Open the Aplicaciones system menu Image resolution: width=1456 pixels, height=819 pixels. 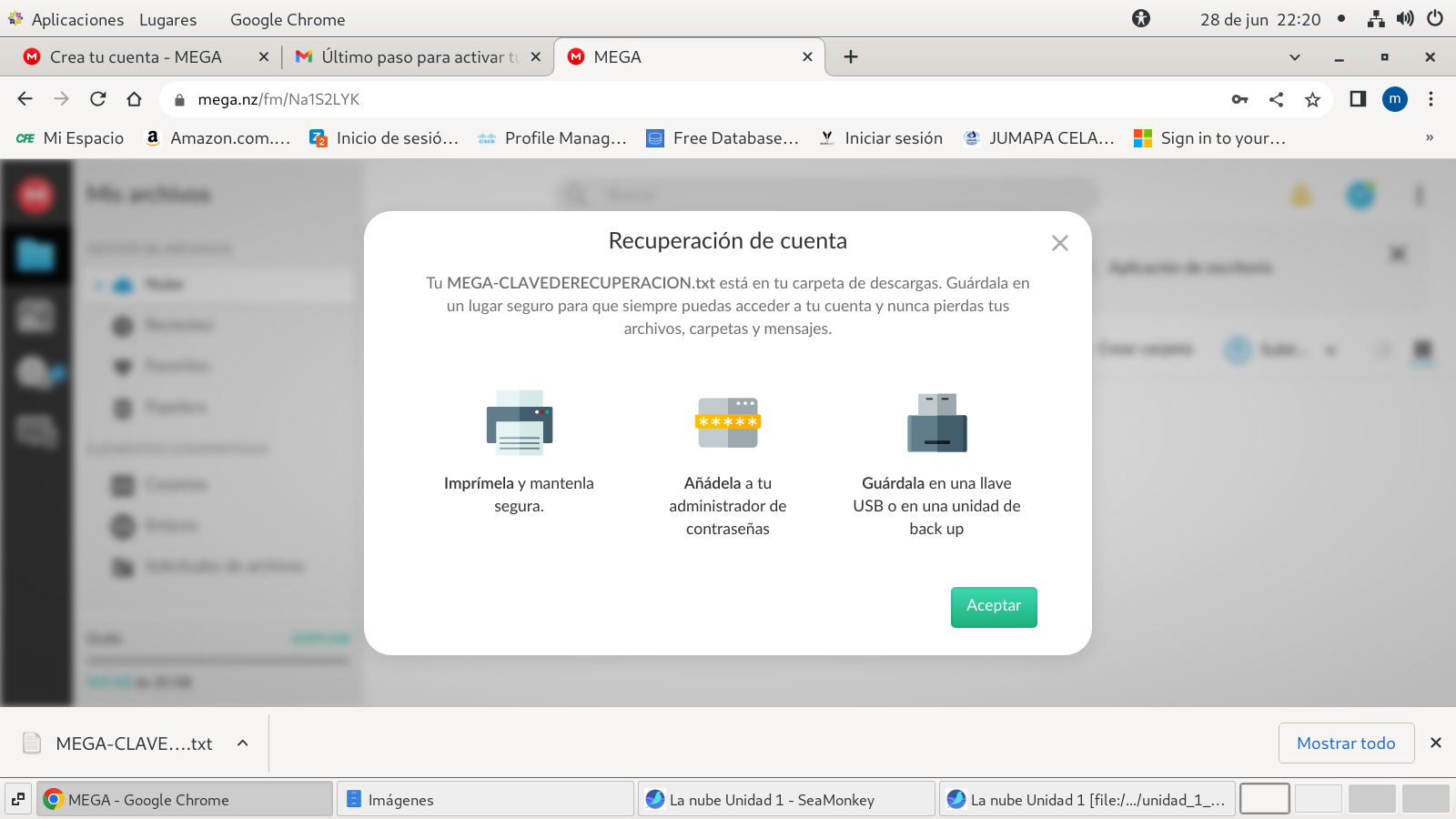click(66, 19)
